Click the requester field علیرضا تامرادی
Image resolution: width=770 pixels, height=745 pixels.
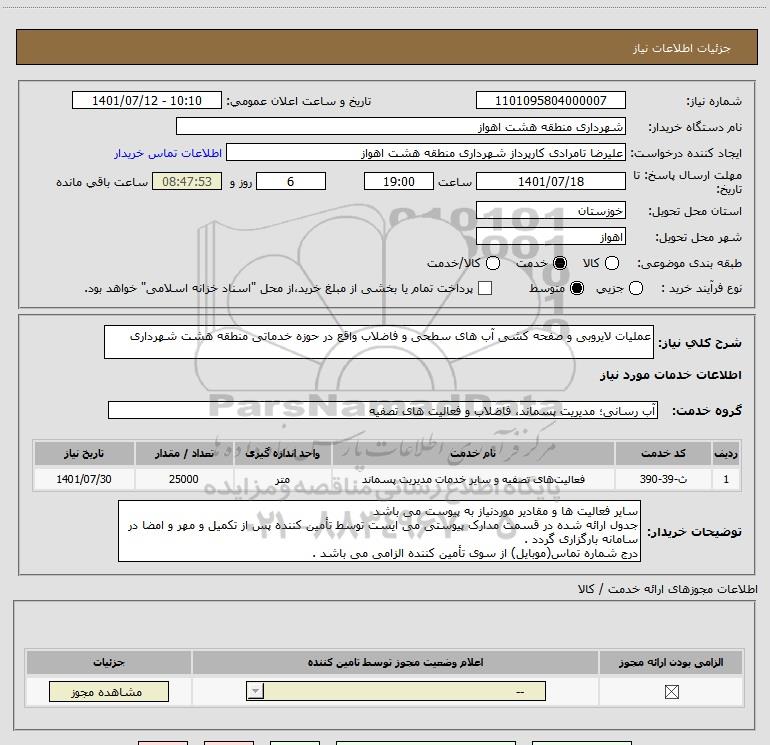[x=426, y=153]
